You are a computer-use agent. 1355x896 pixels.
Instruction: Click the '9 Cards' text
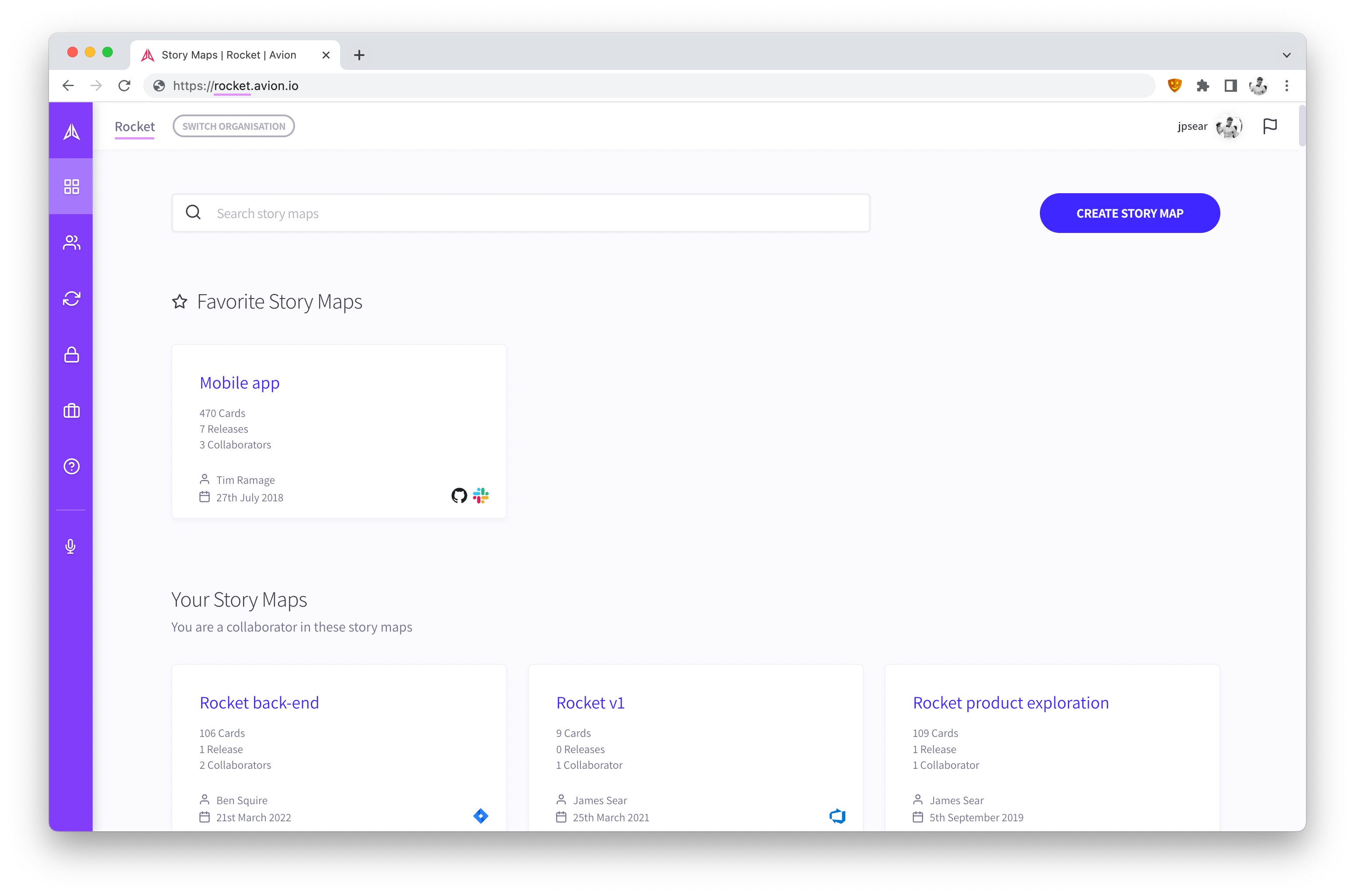573,733
